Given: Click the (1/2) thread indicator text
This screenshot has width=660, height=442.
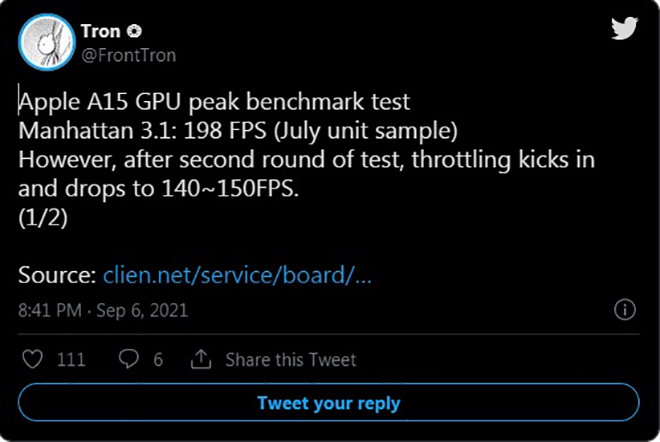Looking at the screenshot, I should click(x=43, y=218).
